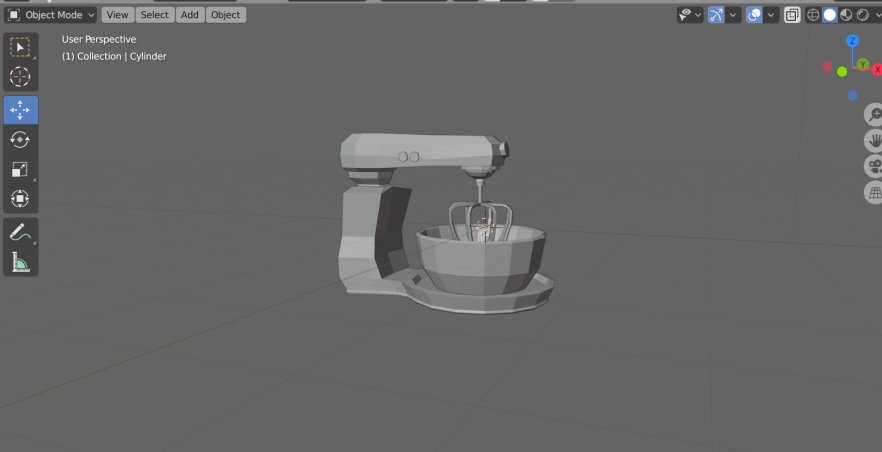Open the Object Mode dropdown

(x=51, y=15)
